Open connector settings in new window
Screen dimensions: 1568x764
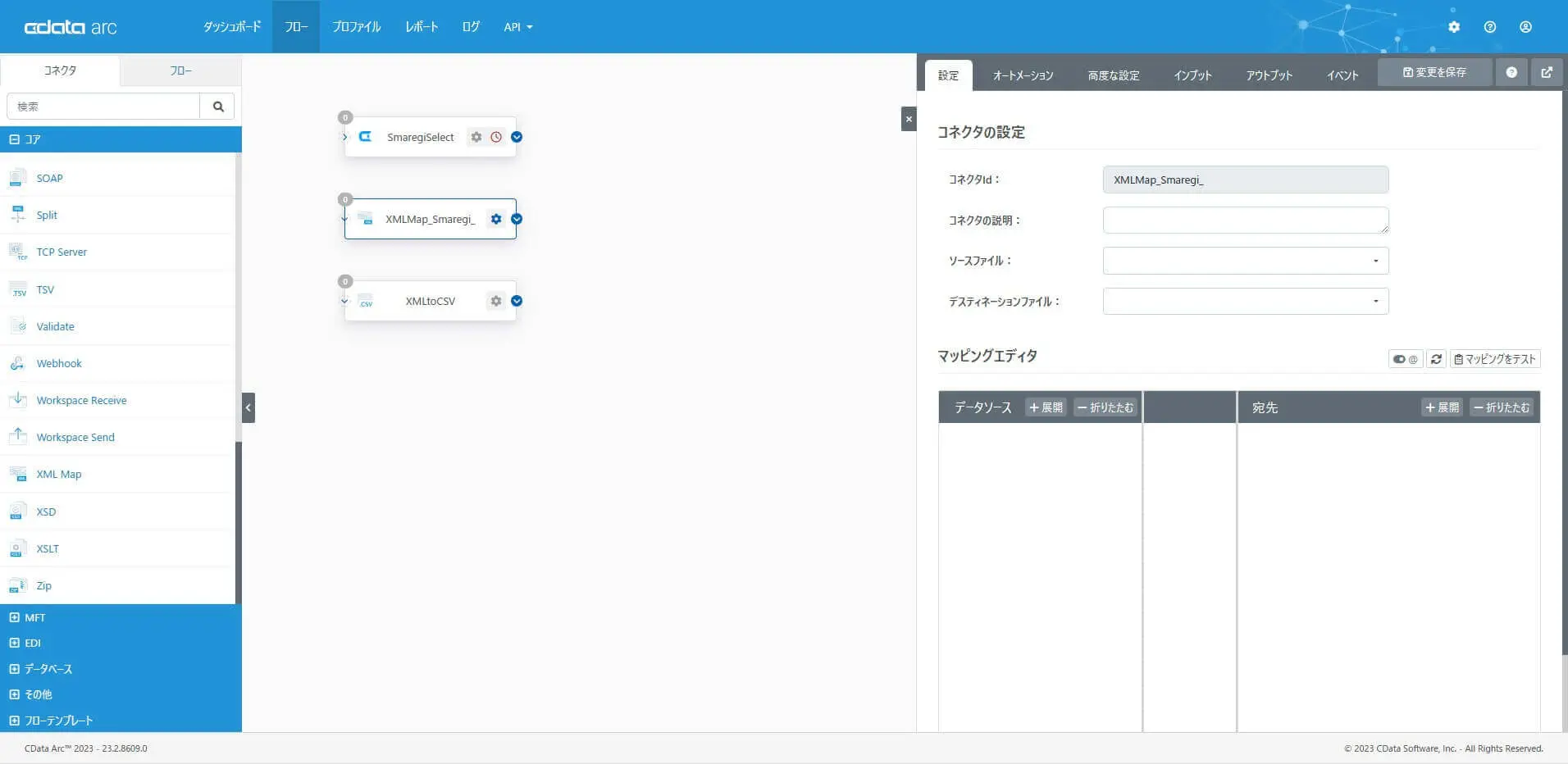click(1547, 72)
